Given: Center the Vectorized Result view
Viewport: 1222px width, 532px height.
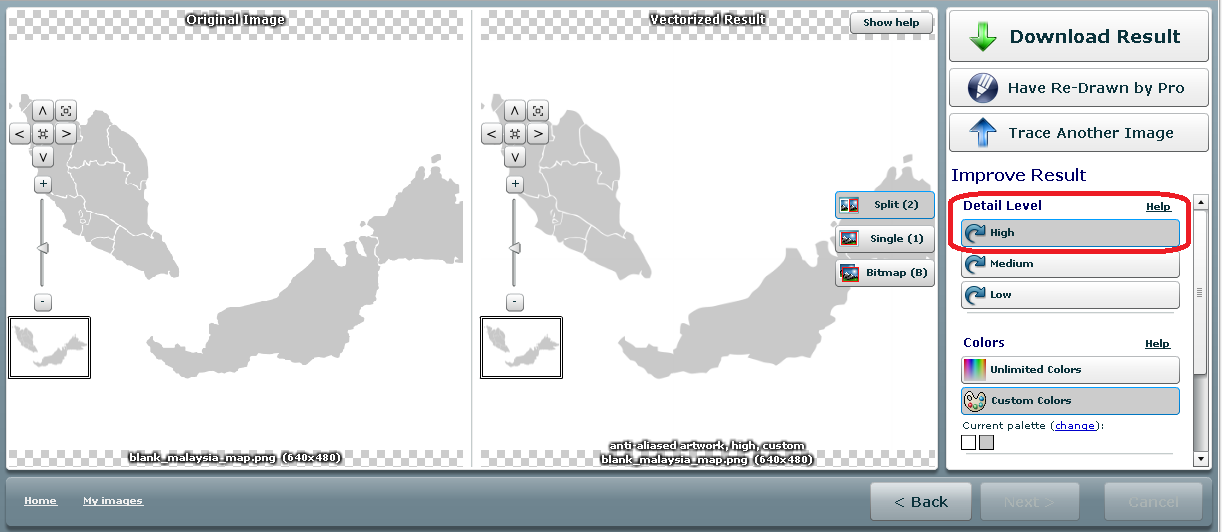Looking at the screenshot, I should tap(515, 133).
